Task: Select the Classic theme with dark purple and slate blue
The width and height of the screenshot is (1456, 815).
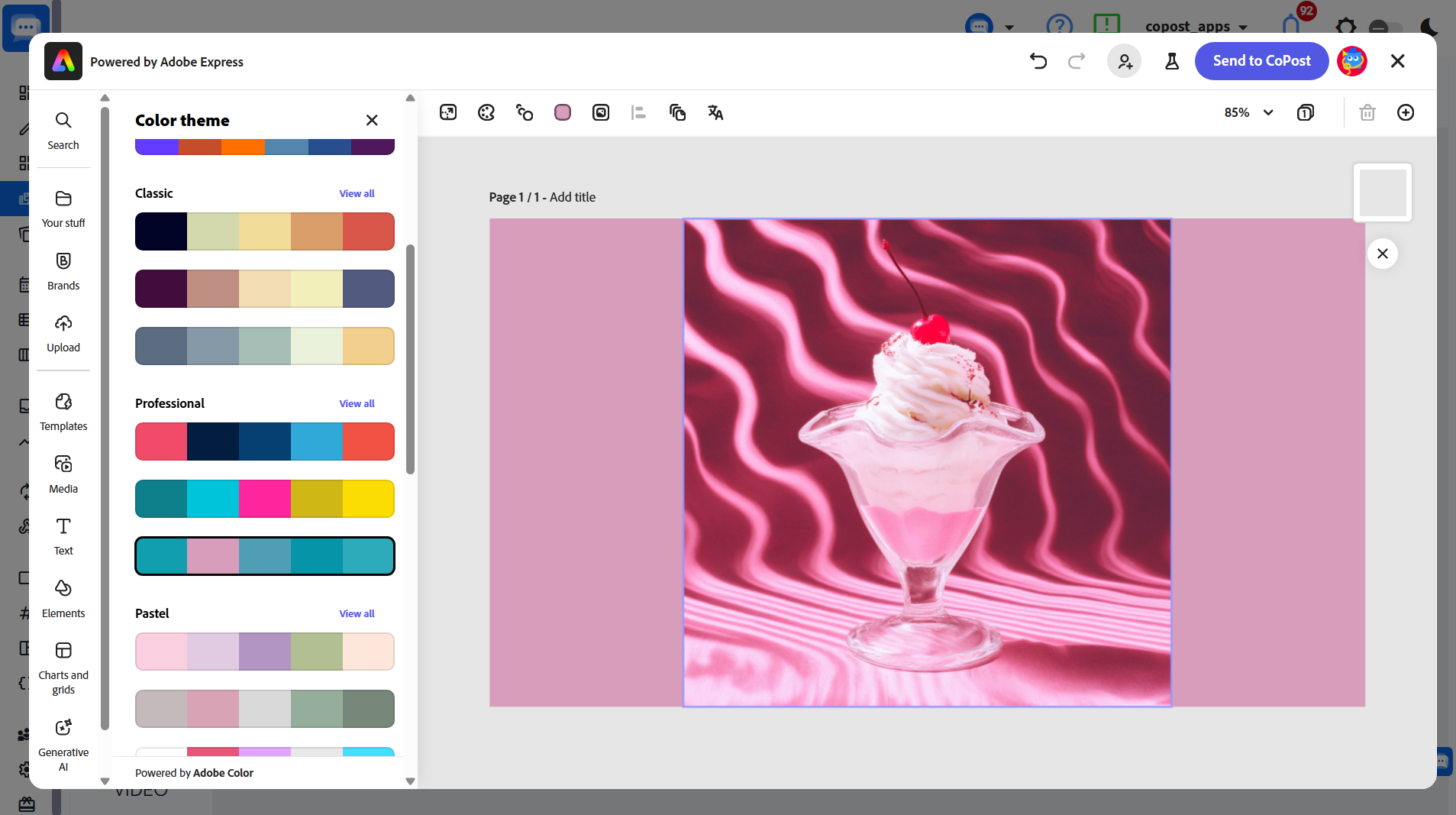Action: 265,289
